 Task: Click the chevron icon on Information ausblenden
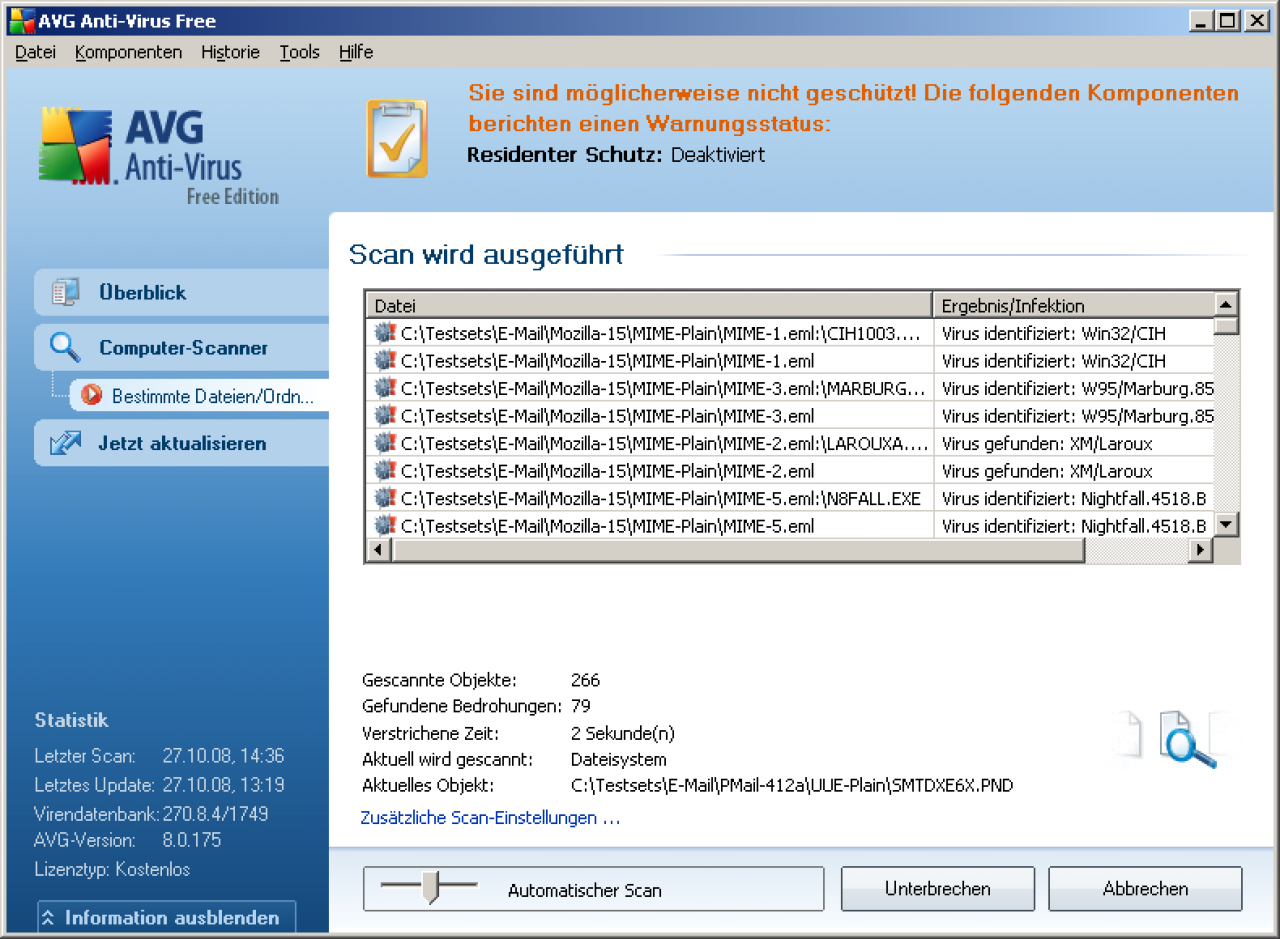click(x=50, y=918)
